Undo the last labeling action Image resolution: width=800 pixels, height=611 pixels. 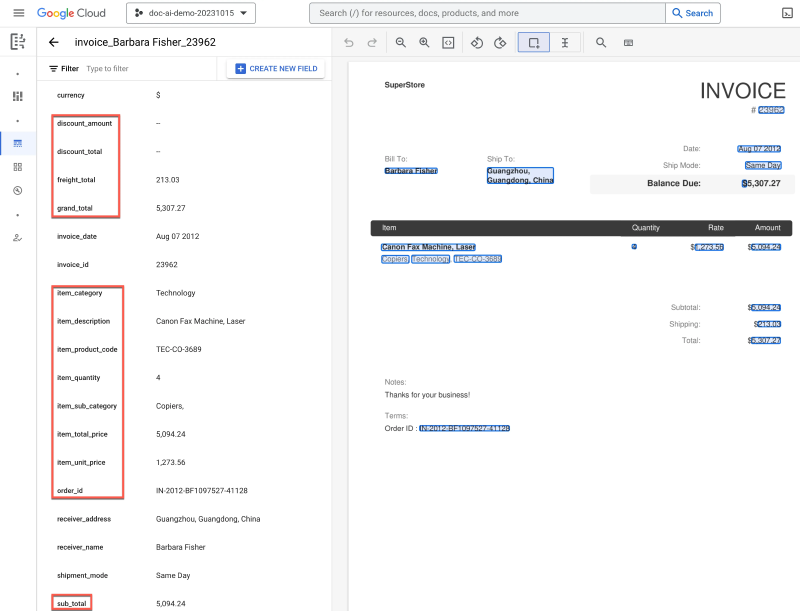pos(349,43)
